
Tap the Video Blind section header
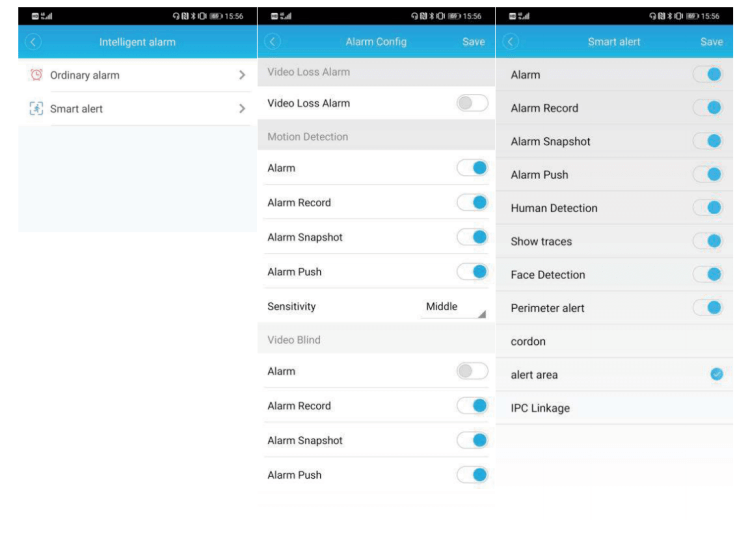tap(376, 340)
